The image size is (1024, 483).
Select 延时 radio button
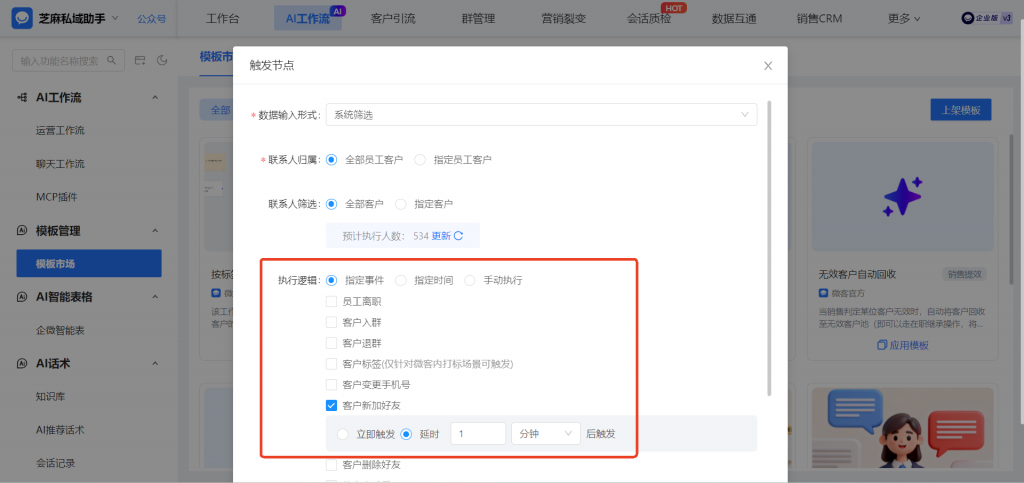click(x=406, y=433)
